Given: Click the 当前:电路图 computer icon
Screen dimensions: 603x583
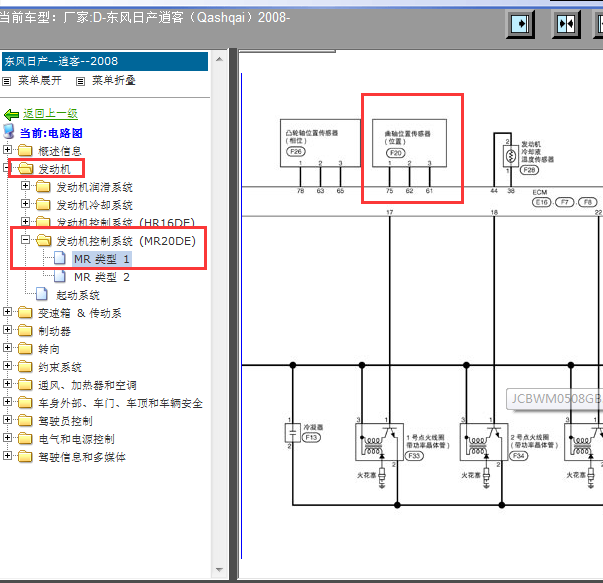Looking at the screenshot, I should [x=9, y=132].
